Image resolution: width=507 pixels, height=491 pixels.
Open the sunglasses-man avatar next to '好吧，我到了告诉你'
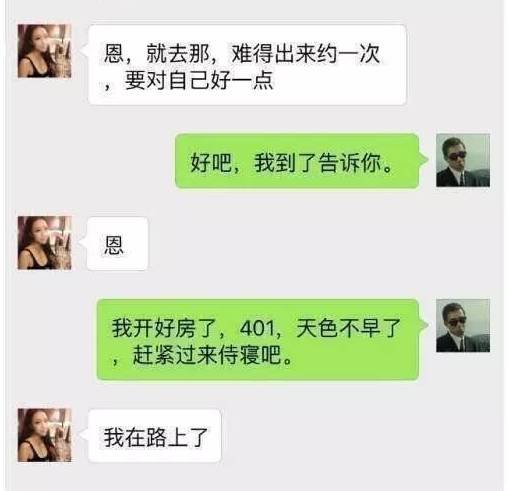[463, 160]
